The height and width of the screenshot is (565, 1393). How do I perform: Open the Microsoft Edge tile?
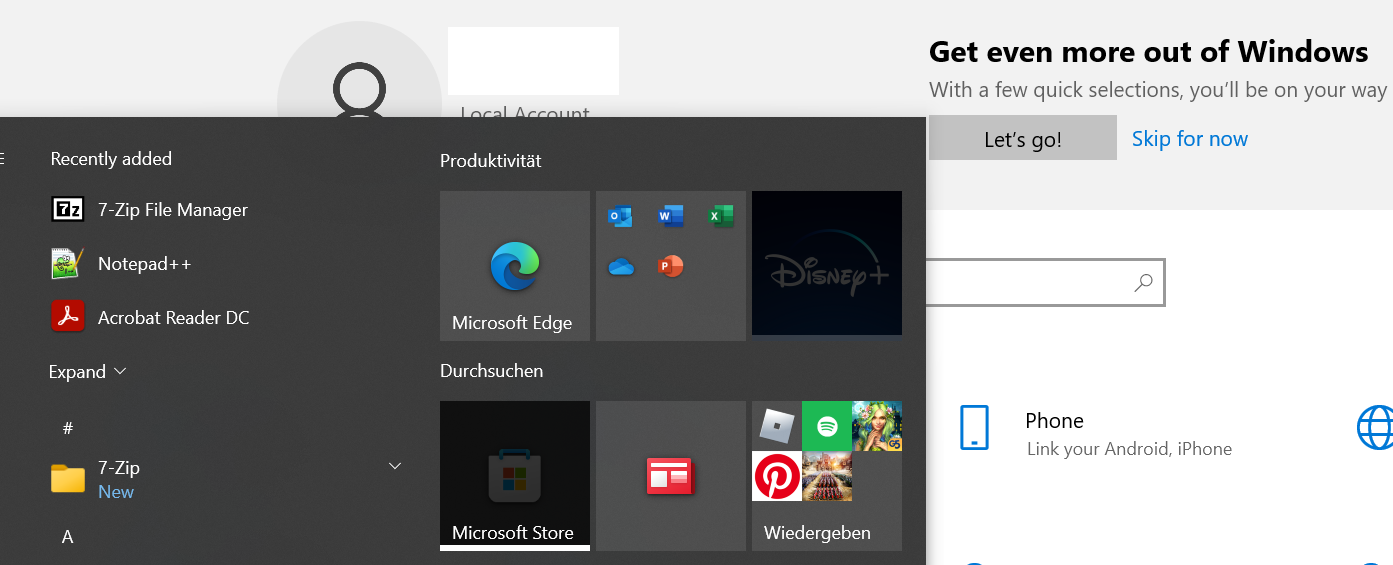coord(515,266)
